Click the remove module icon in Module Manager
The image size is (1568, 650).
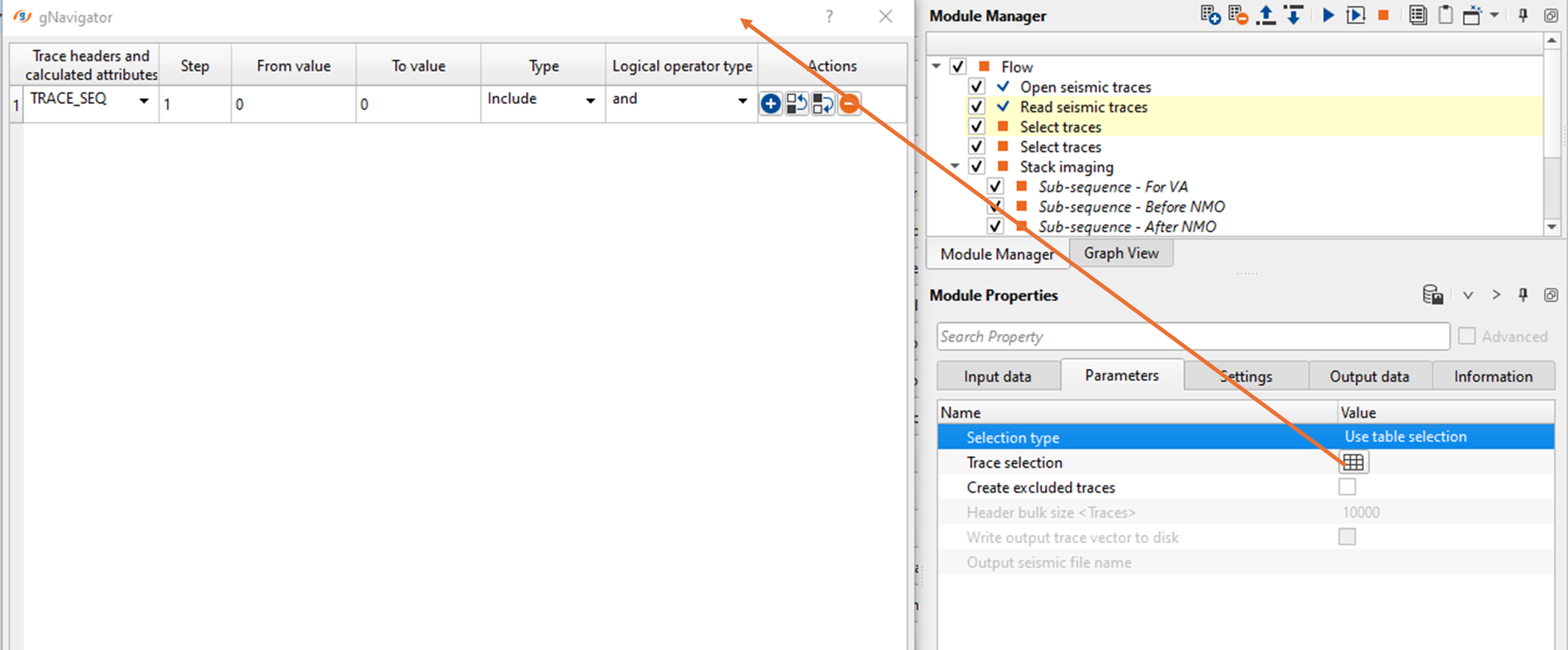[x=1237, y=15]
